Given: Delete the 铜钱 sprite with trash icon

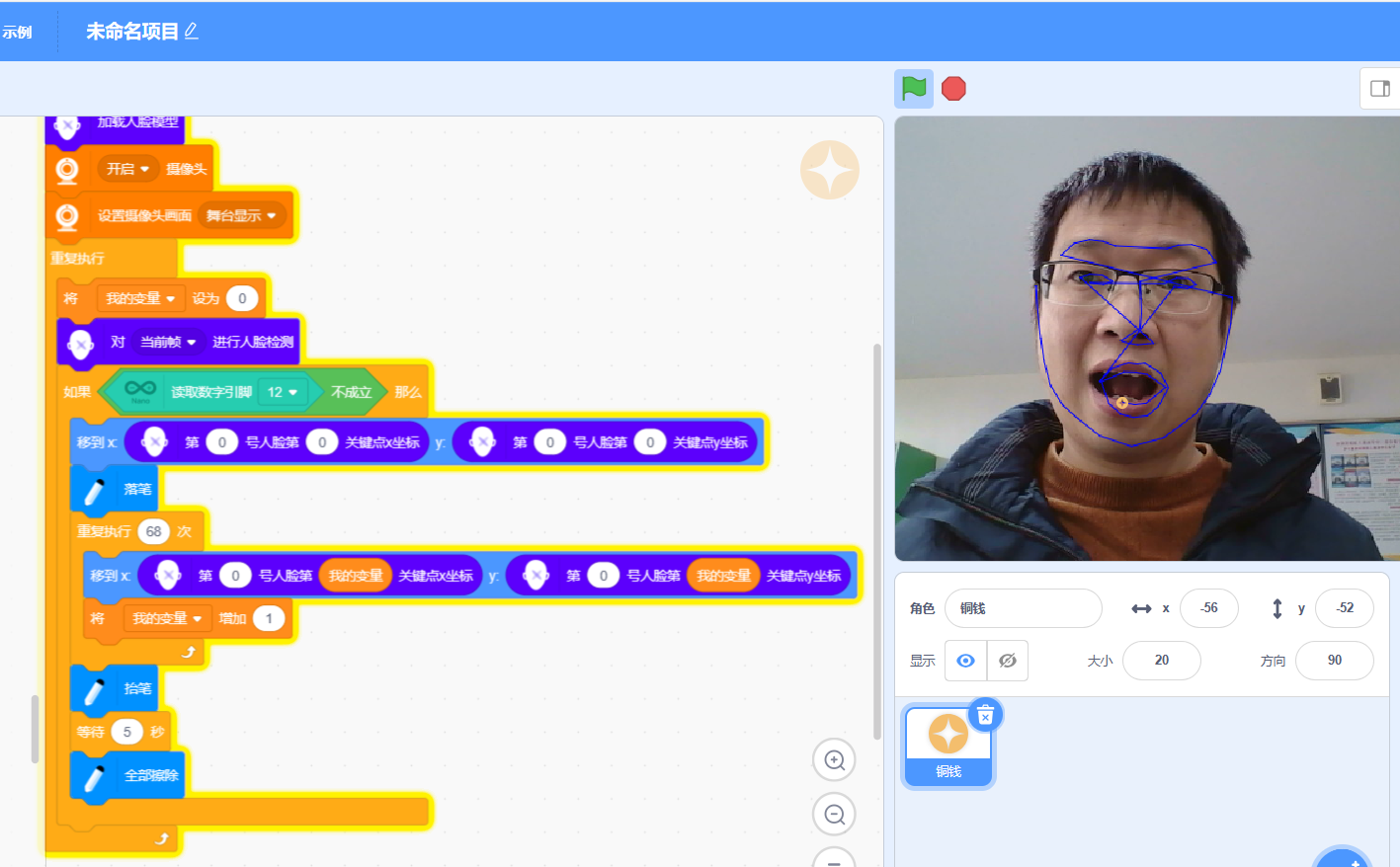Looking at the screenshot, I should click(985, 715).
